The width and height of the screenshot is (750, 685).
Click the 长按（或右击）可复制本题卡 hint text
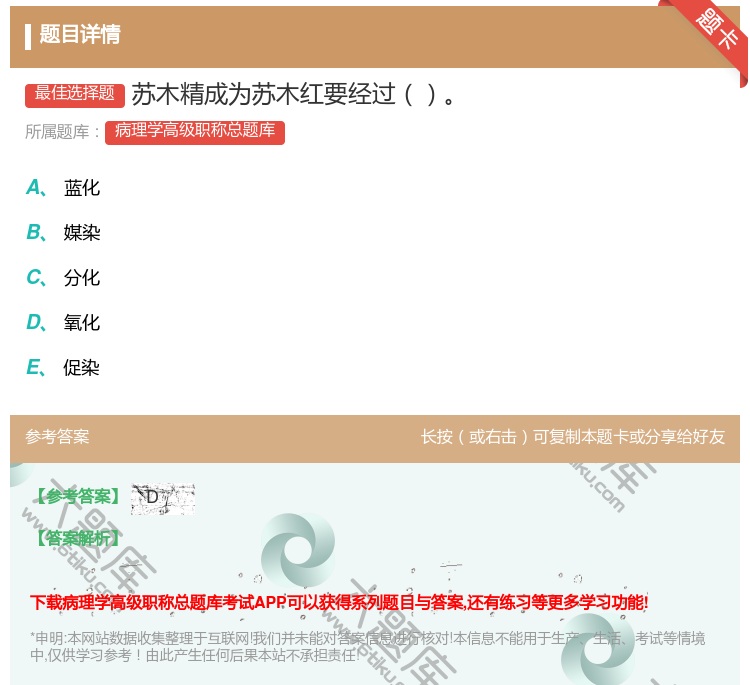click(573, 437)
